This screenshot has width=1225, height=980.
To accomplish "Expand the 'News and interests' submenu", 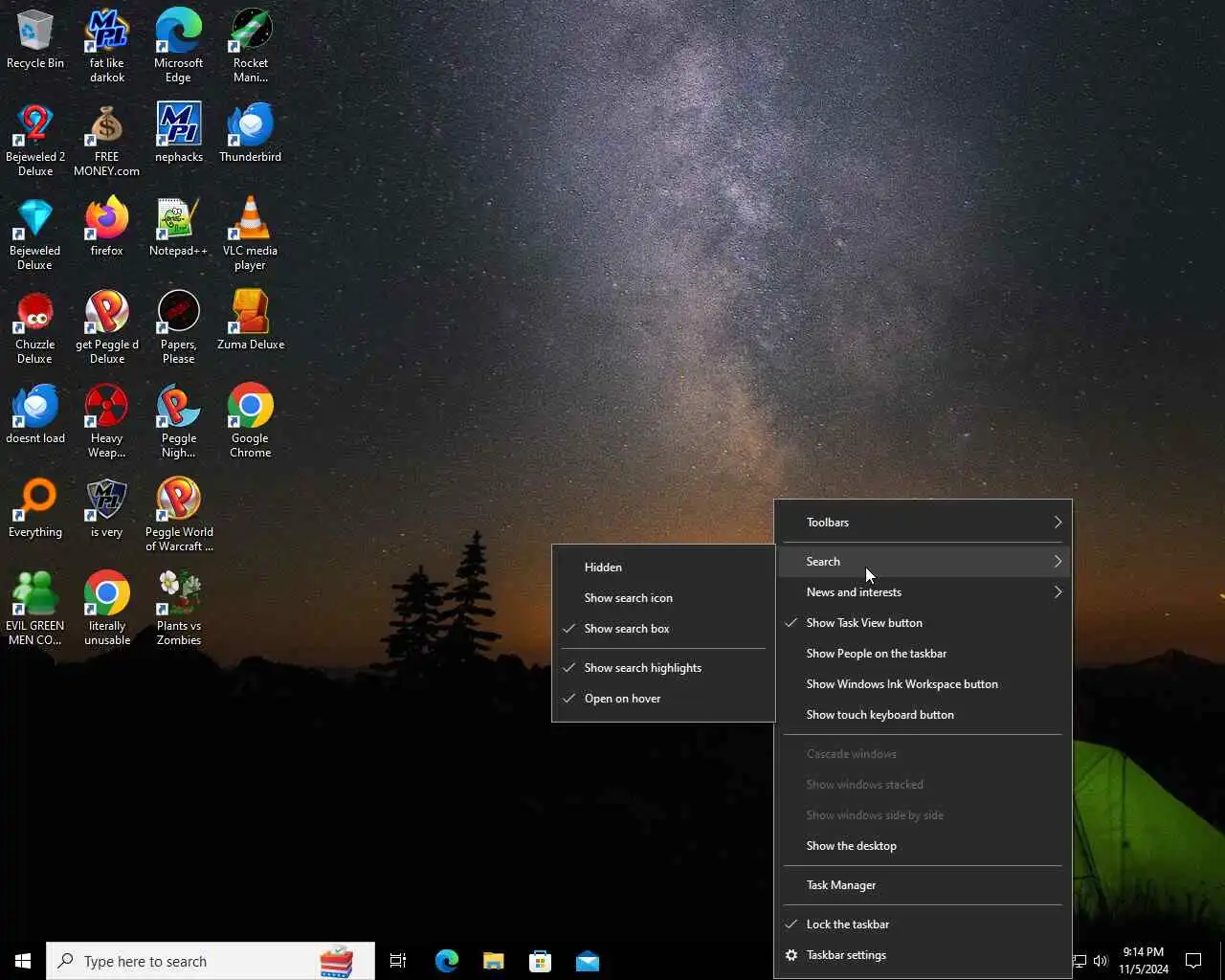I will [923, 592].
